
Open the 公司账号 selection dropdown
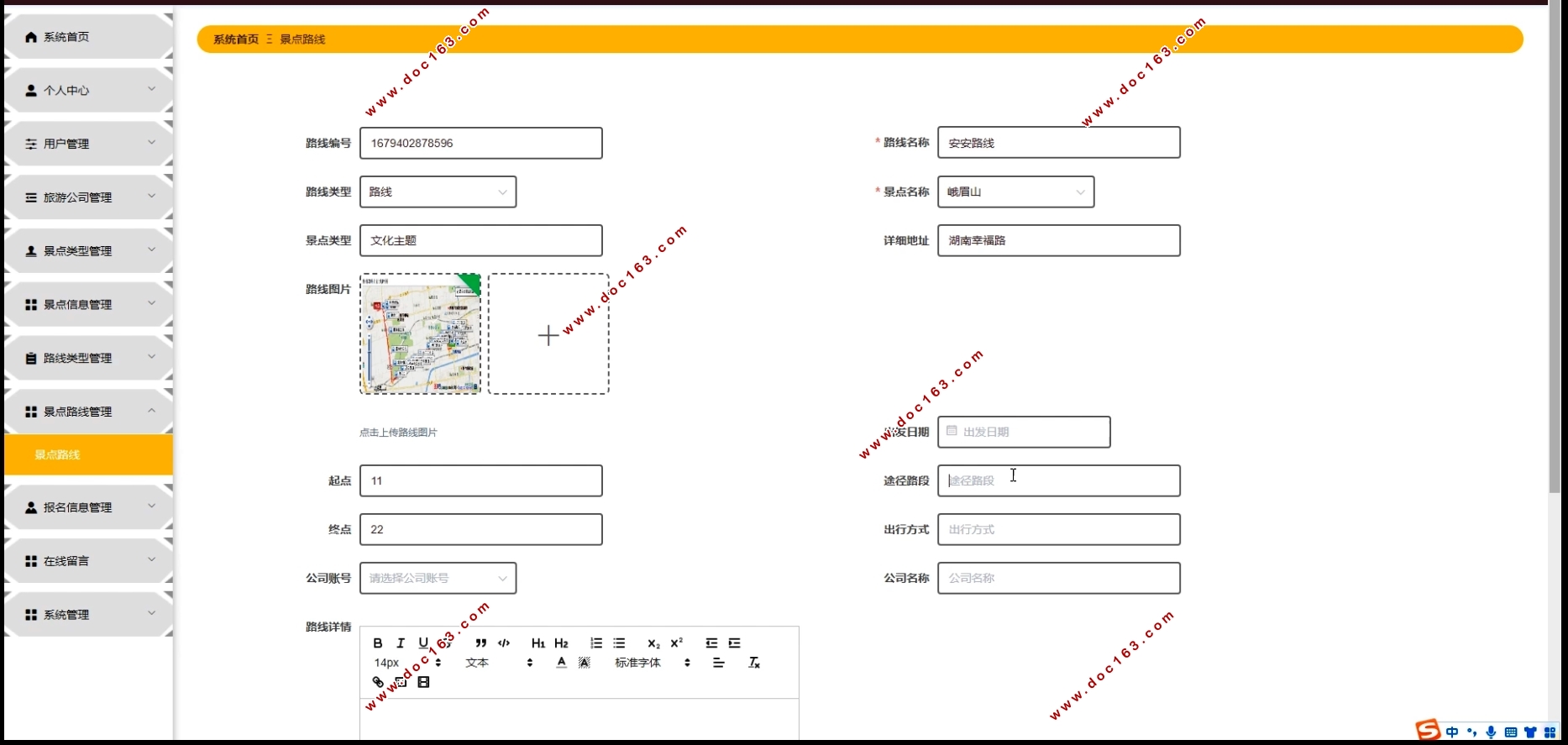pos(438,578)
